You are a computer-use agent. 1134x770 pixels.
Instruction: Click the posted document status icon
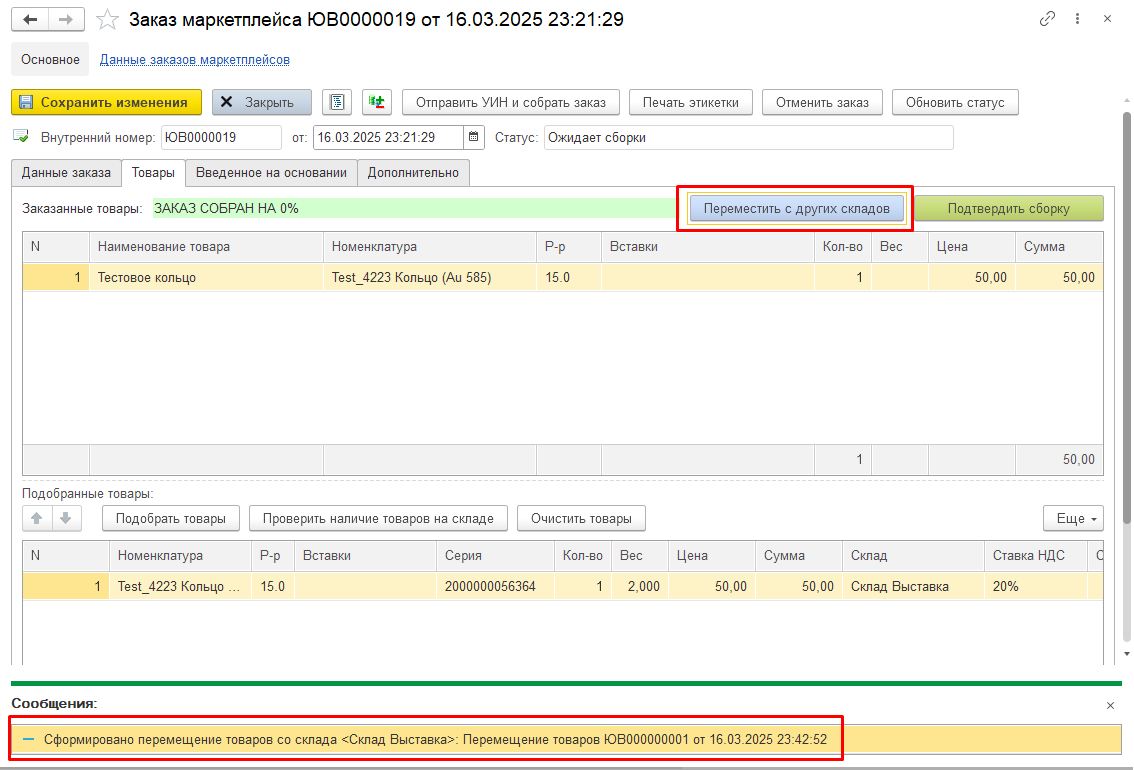21,137
